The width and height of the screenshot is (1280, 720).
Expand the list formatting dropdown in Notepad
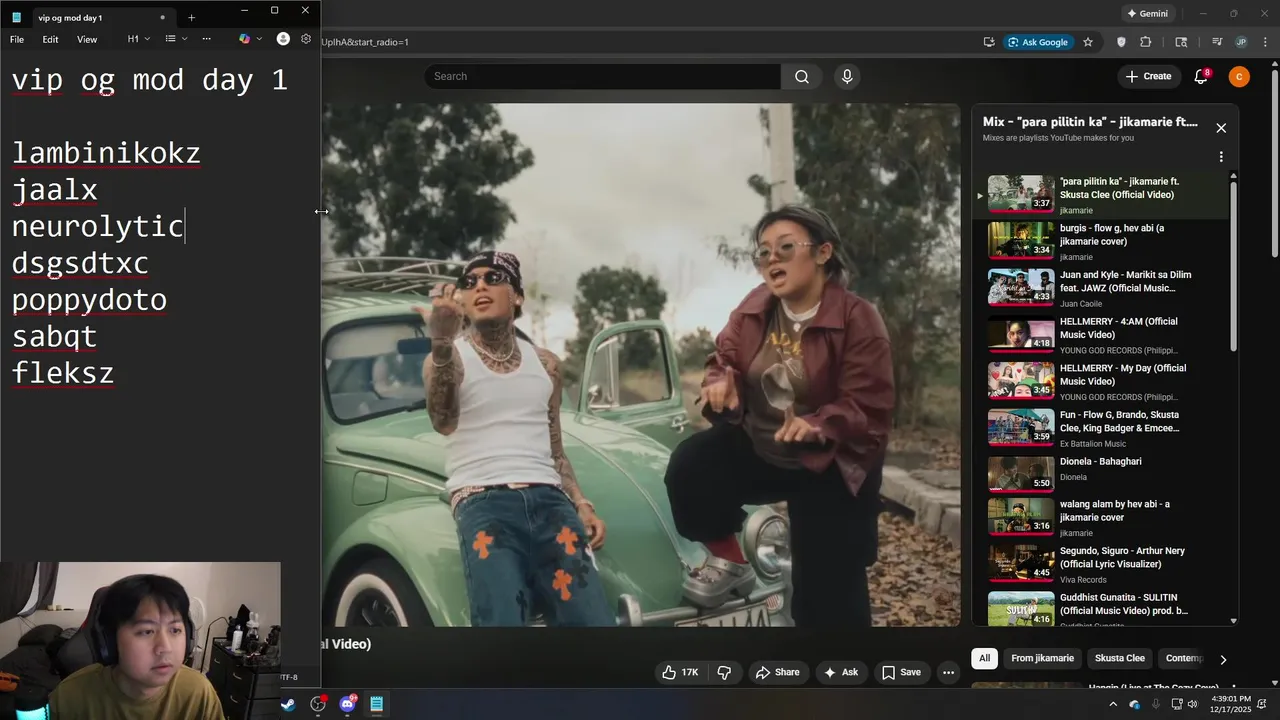[176, 39]
